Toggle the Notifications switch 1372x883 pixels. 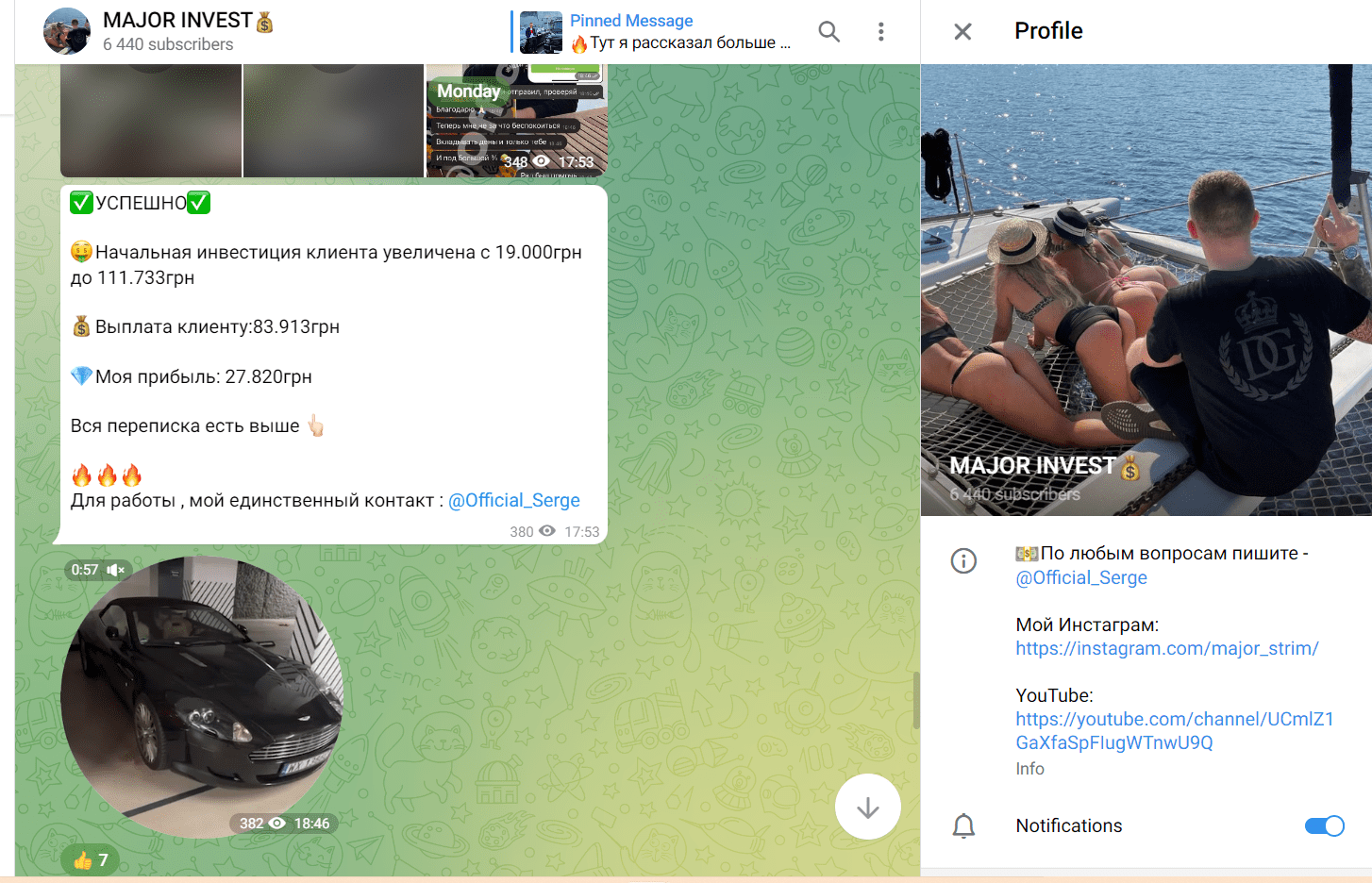pos(1324,826)
